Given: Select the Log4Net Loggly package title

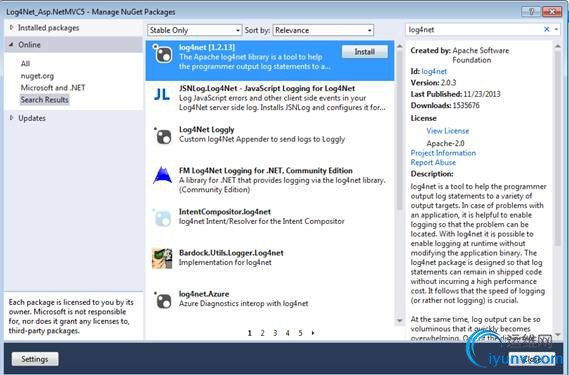Looking at the screenshot, I should (x=206, y=130).
